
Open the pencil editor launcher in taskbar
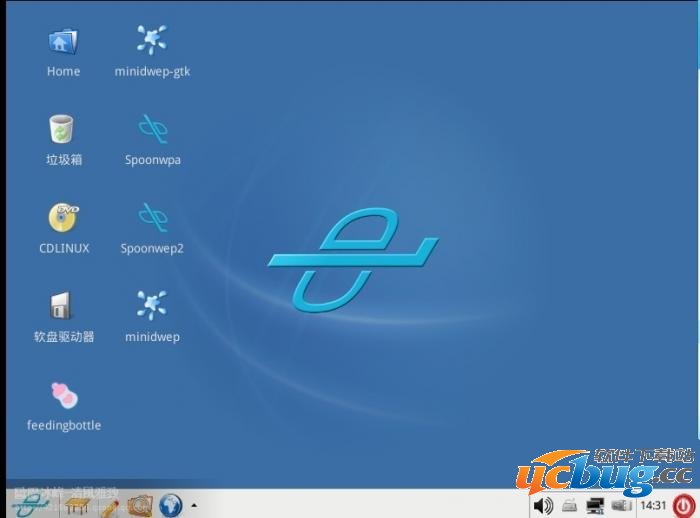108,505
